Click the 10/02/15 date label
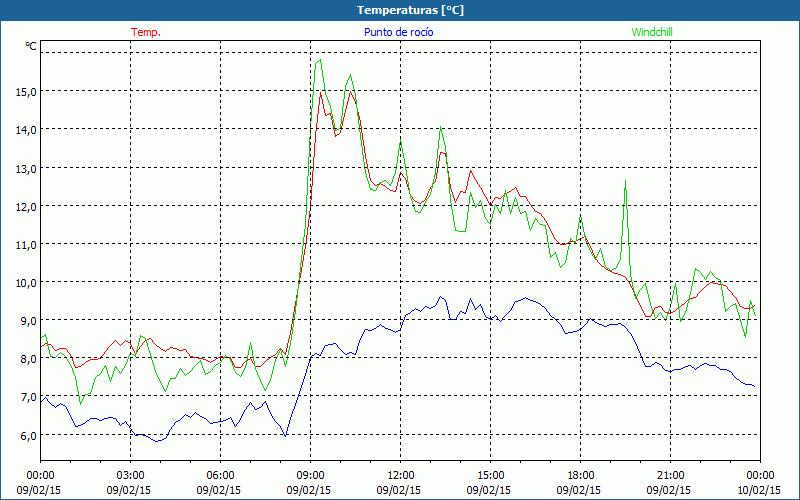Image resolution: width=800 pixels, height=500 pixels. point(759,490)
